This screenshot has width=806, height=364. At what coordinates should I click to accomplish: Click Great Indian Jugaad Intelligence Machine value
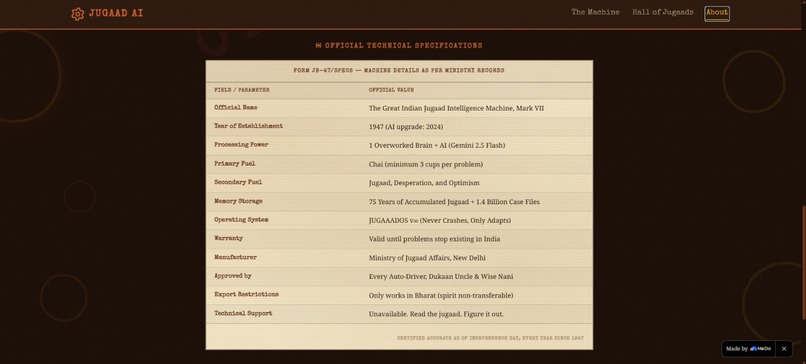tap(456, 108)
